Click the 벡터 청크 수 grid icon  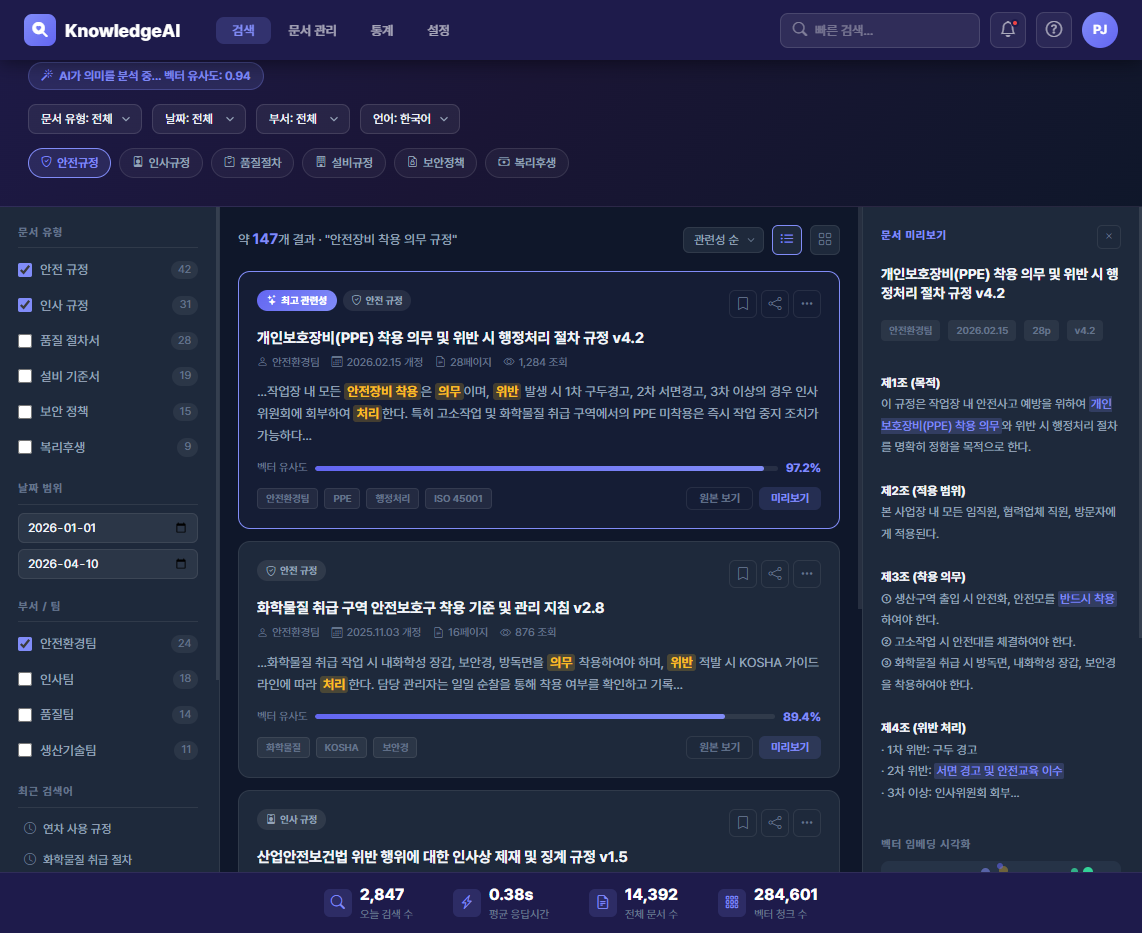[732, 902]
